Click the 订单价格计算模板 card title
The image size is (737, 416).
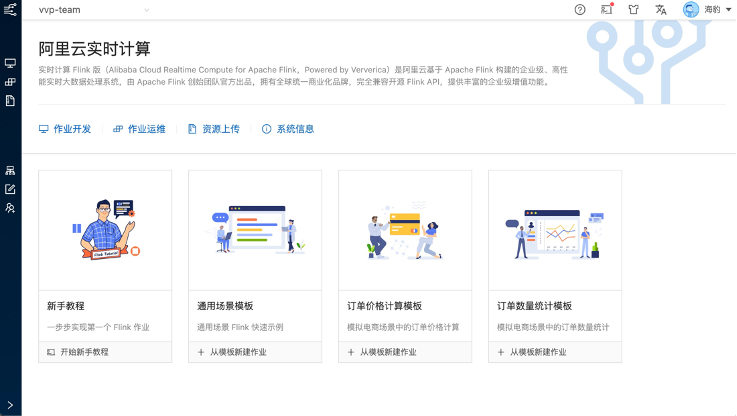pos(384,306)
